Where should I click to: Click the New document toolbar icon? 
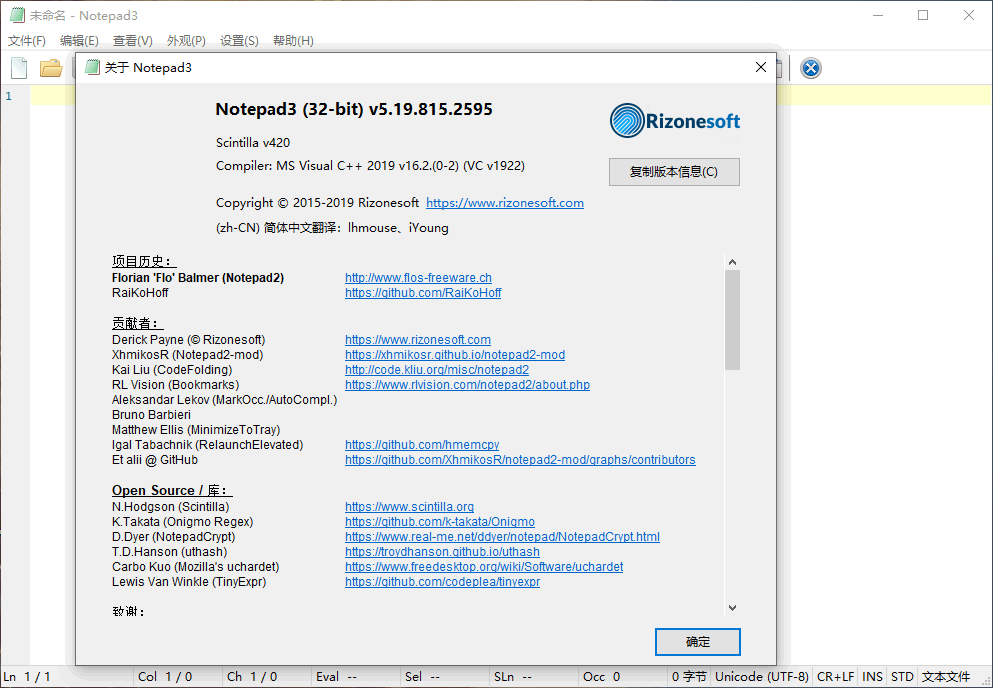(x=19, y=68)
